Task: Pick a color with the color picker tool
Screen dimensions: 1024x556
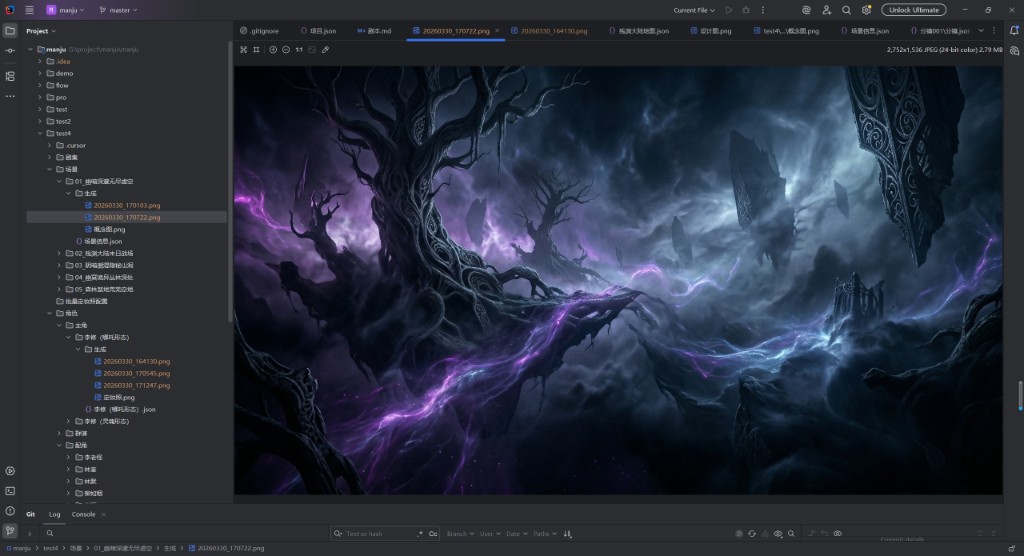Action: click(x=326, y=49)
